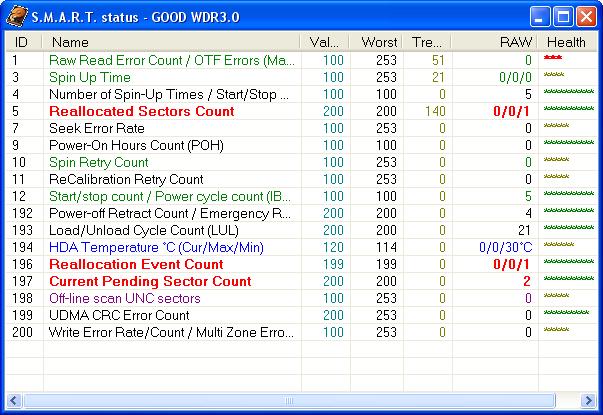Screen dimensions: 603x415
Task: Sort by the Name column header
Action: tap(171, 42)
